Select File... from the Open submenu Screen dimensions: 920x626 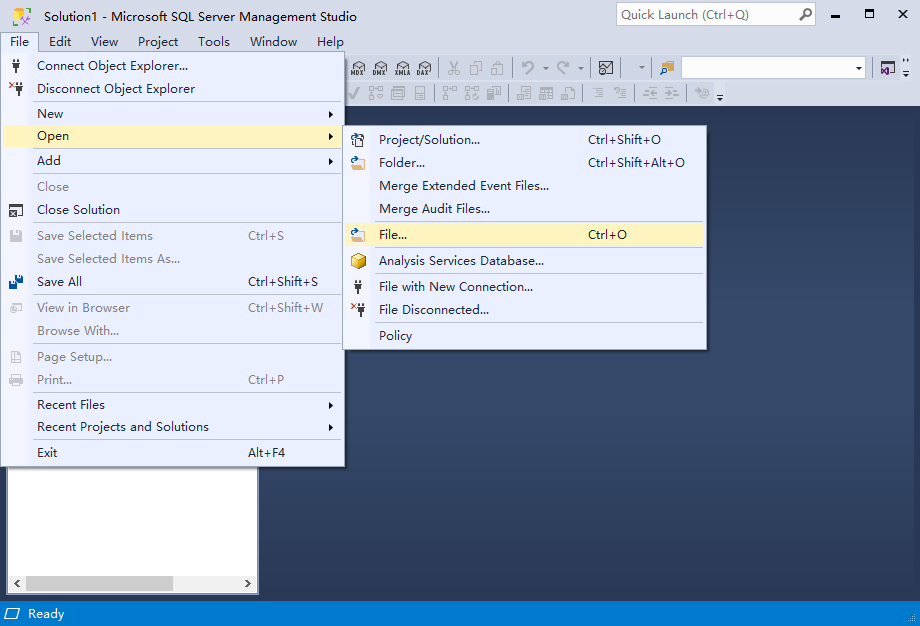pos(393,235)
